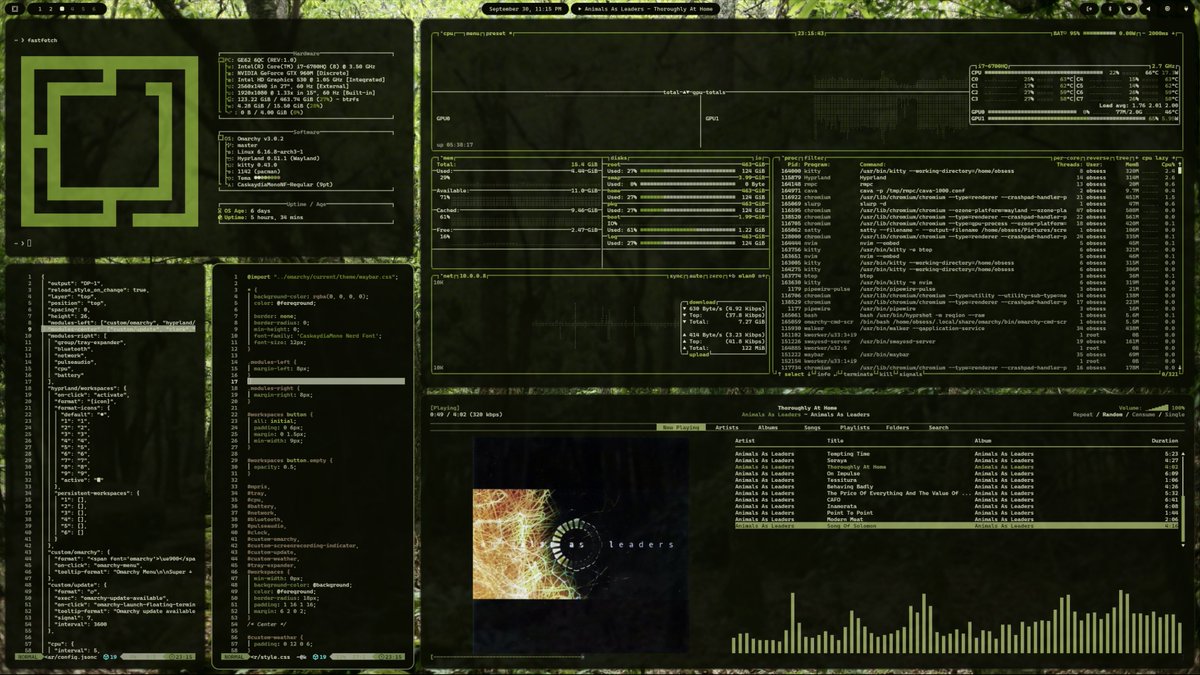Toggle 'sync' in btop net box

[677, 275]
